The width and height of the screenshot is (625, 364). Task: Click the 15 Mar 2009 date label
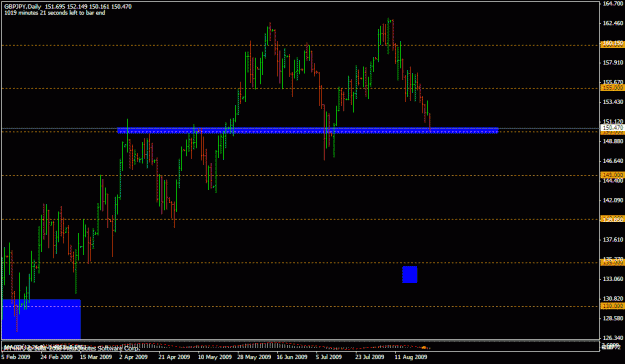(96, 357)
